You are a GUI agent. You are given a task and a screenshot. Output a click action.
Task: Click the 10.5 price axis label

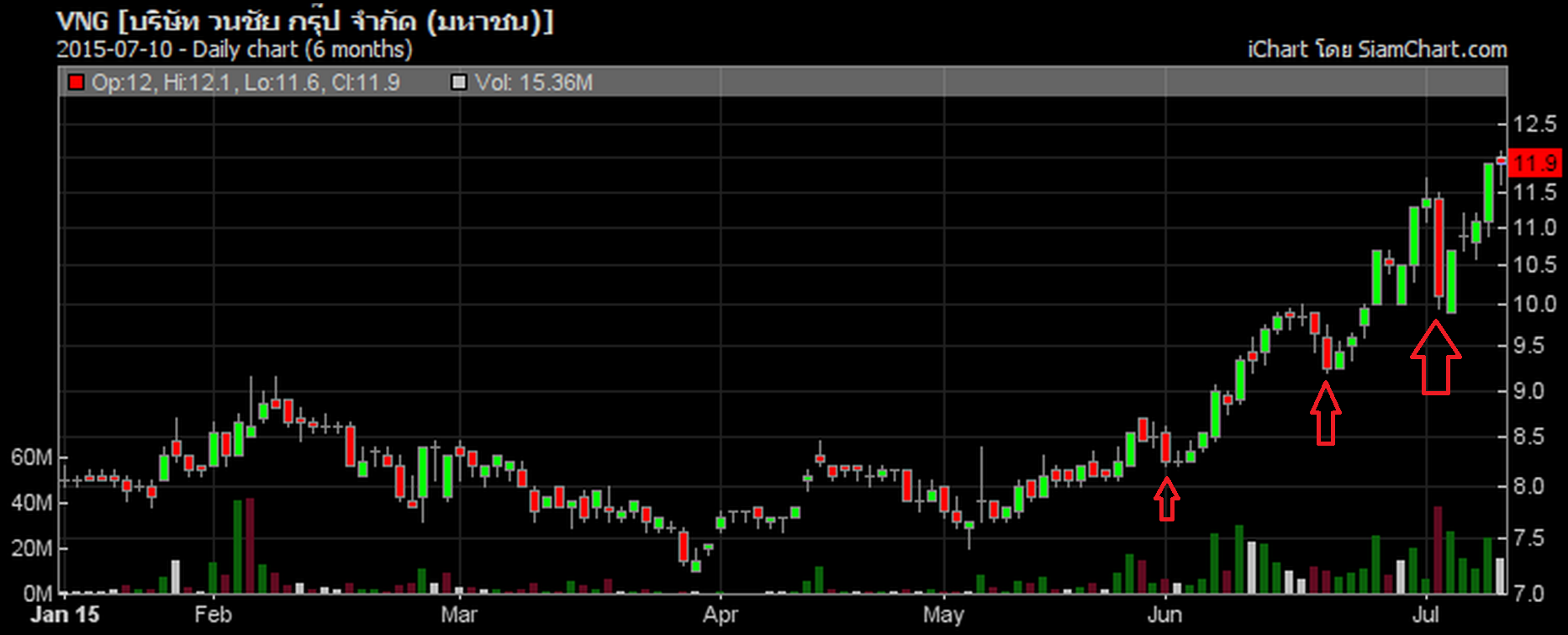point(1534,265)
